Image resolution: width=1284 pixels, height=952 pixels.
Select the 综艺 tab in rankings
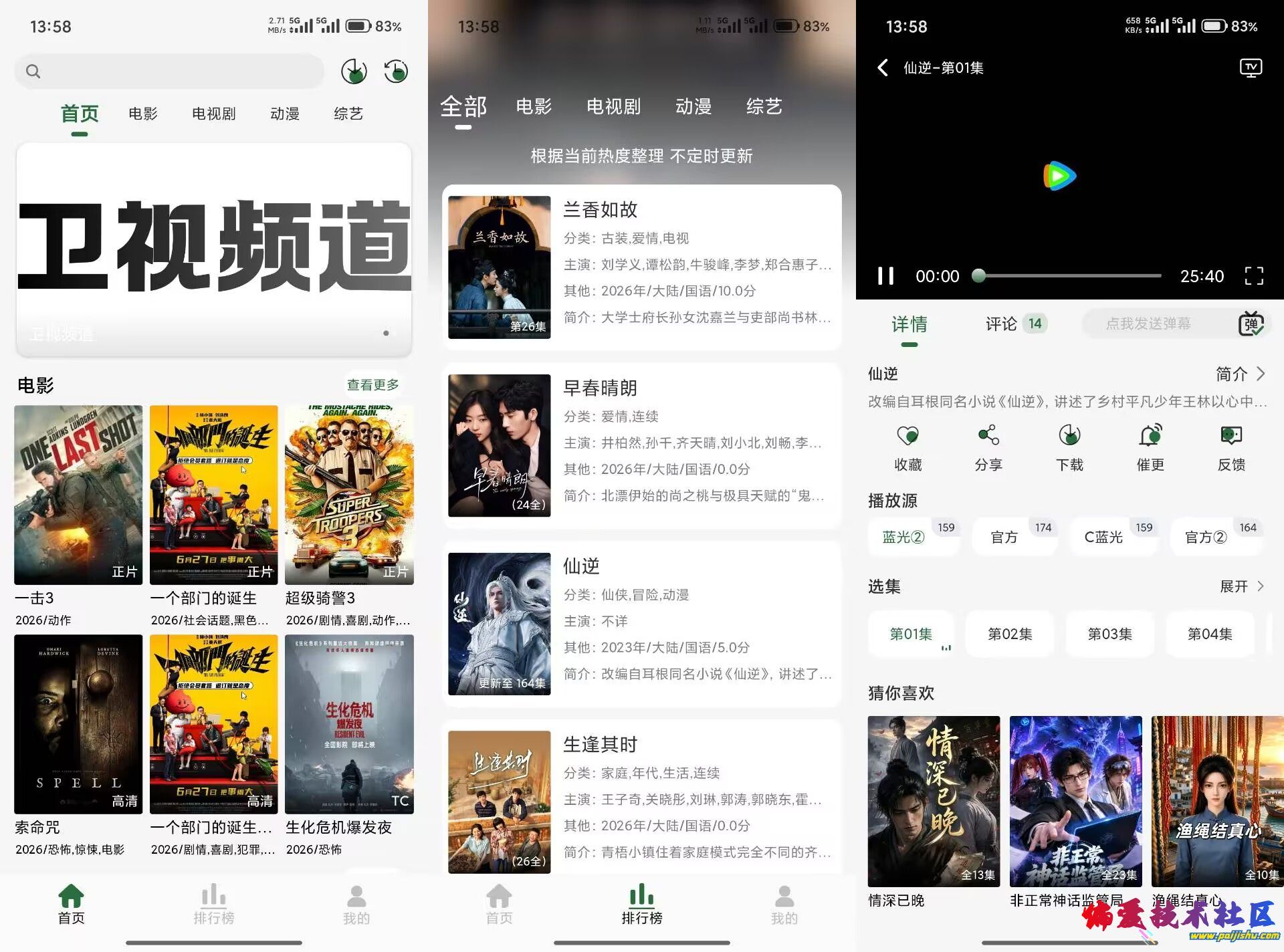[764, 107]
